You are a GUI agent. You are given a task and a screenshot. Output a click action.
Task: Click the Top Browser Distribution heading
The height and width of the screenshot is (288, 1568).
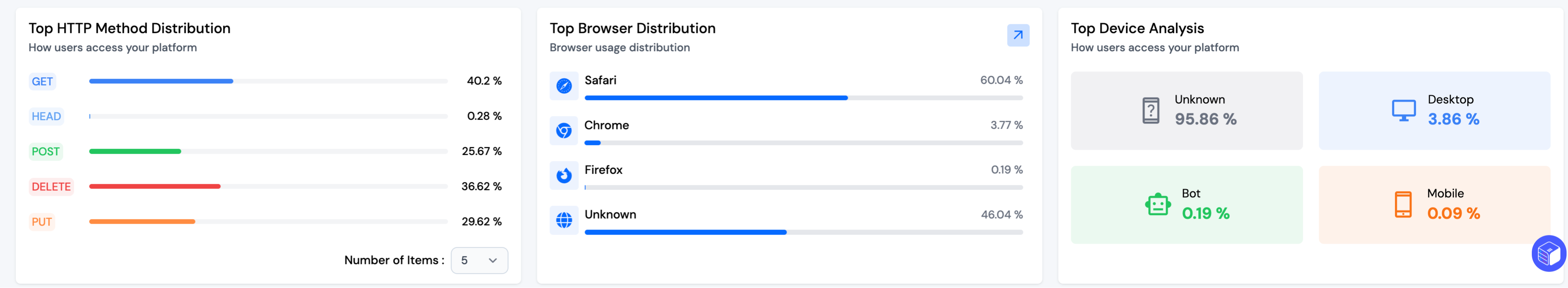pyautogui.click(x=632, y=29)
